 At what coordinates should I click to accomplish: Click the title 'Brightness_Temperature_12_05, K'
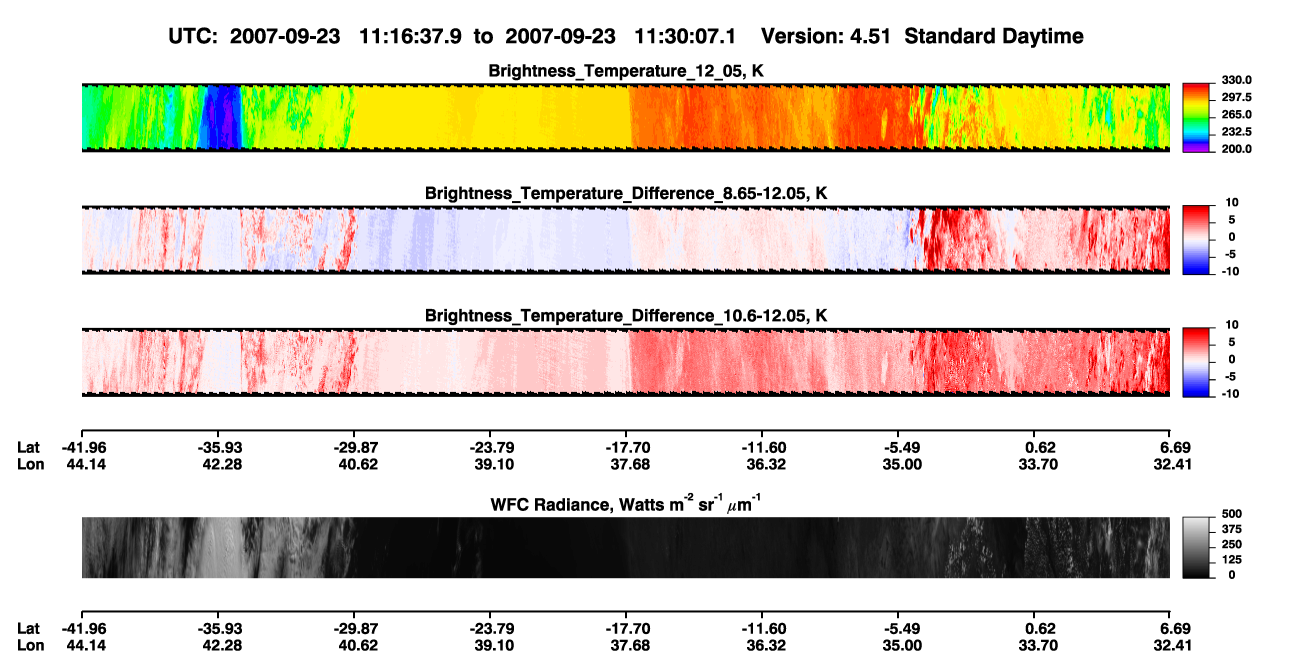coord(626,71)
